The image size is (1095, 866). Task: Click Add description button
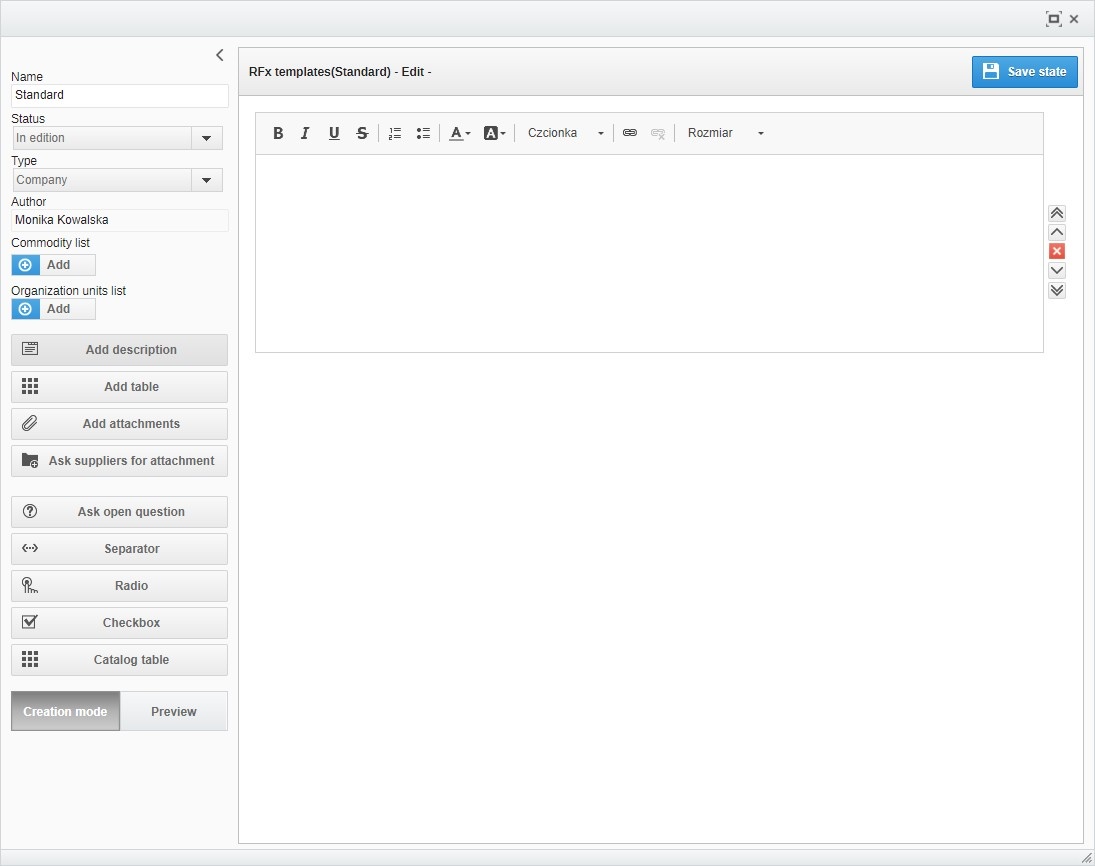coord(119,350)
